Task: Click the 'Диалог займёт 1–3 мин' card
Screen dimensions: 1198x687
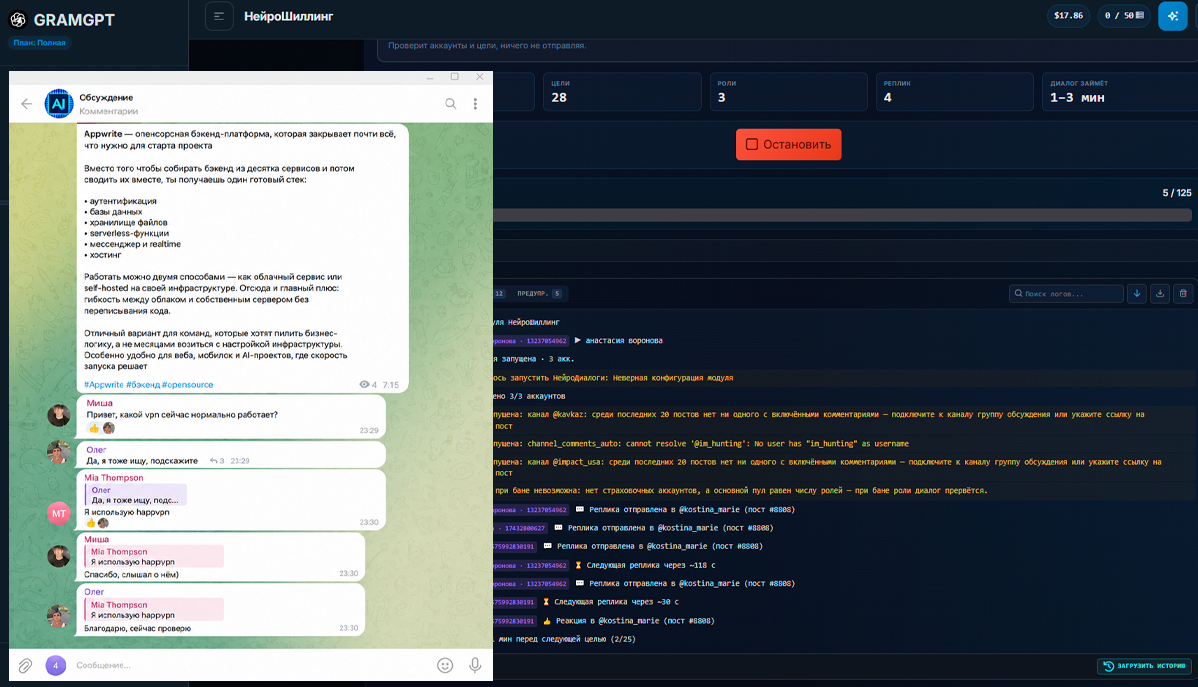Action: pos(1120,92)
